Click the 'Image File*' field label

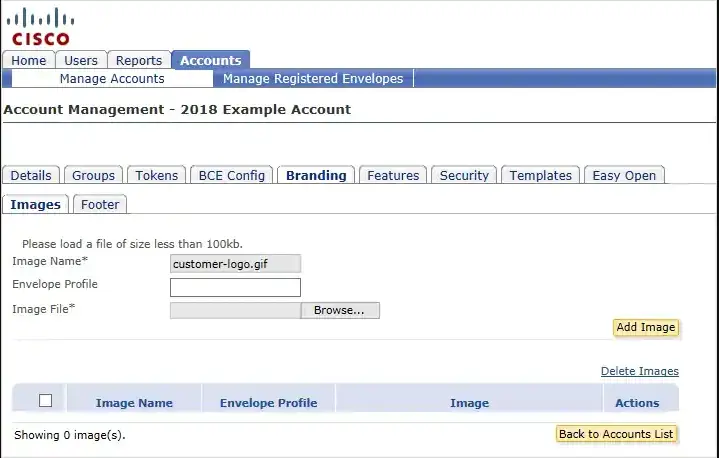point(44,309)
